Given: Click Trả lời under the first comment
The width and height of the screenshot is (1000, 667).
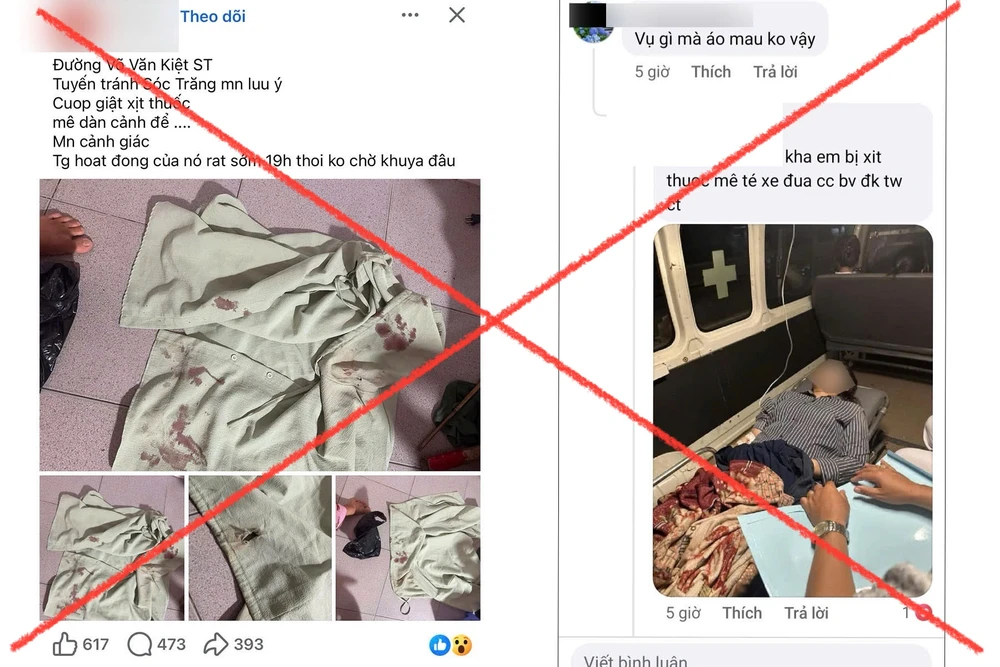Looking at the screenshot, I should [775, 71].
